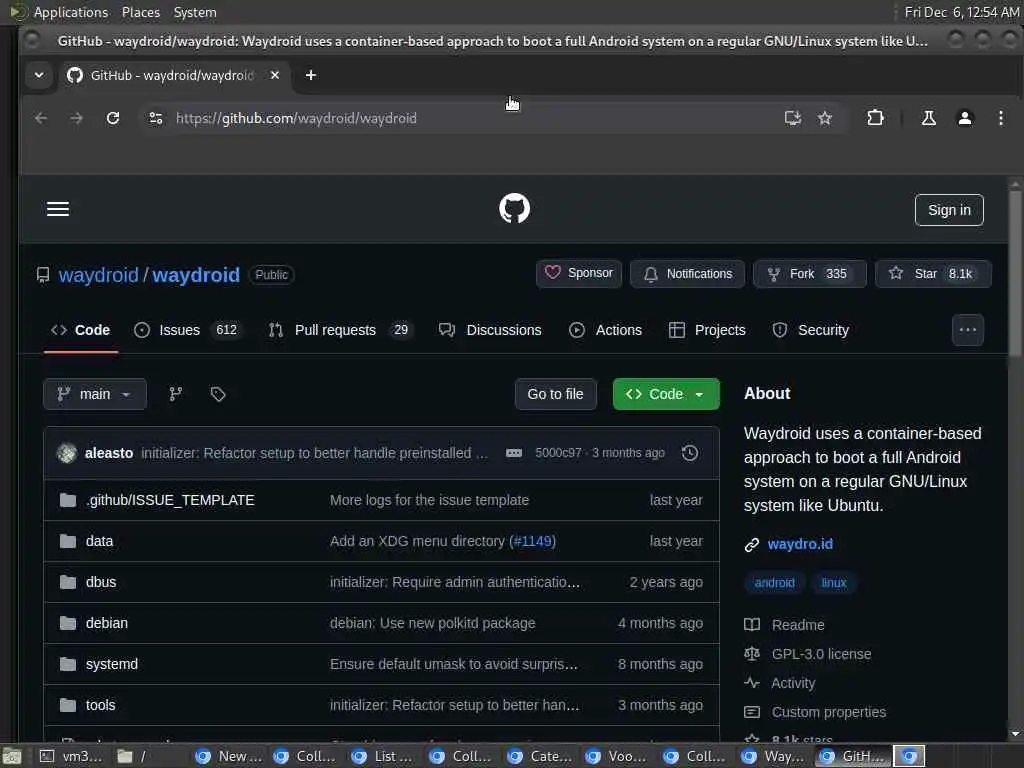This screenshot has height=768, width=1024.
Task: Open the browser three-dot menu
Action: point(1000,118)
